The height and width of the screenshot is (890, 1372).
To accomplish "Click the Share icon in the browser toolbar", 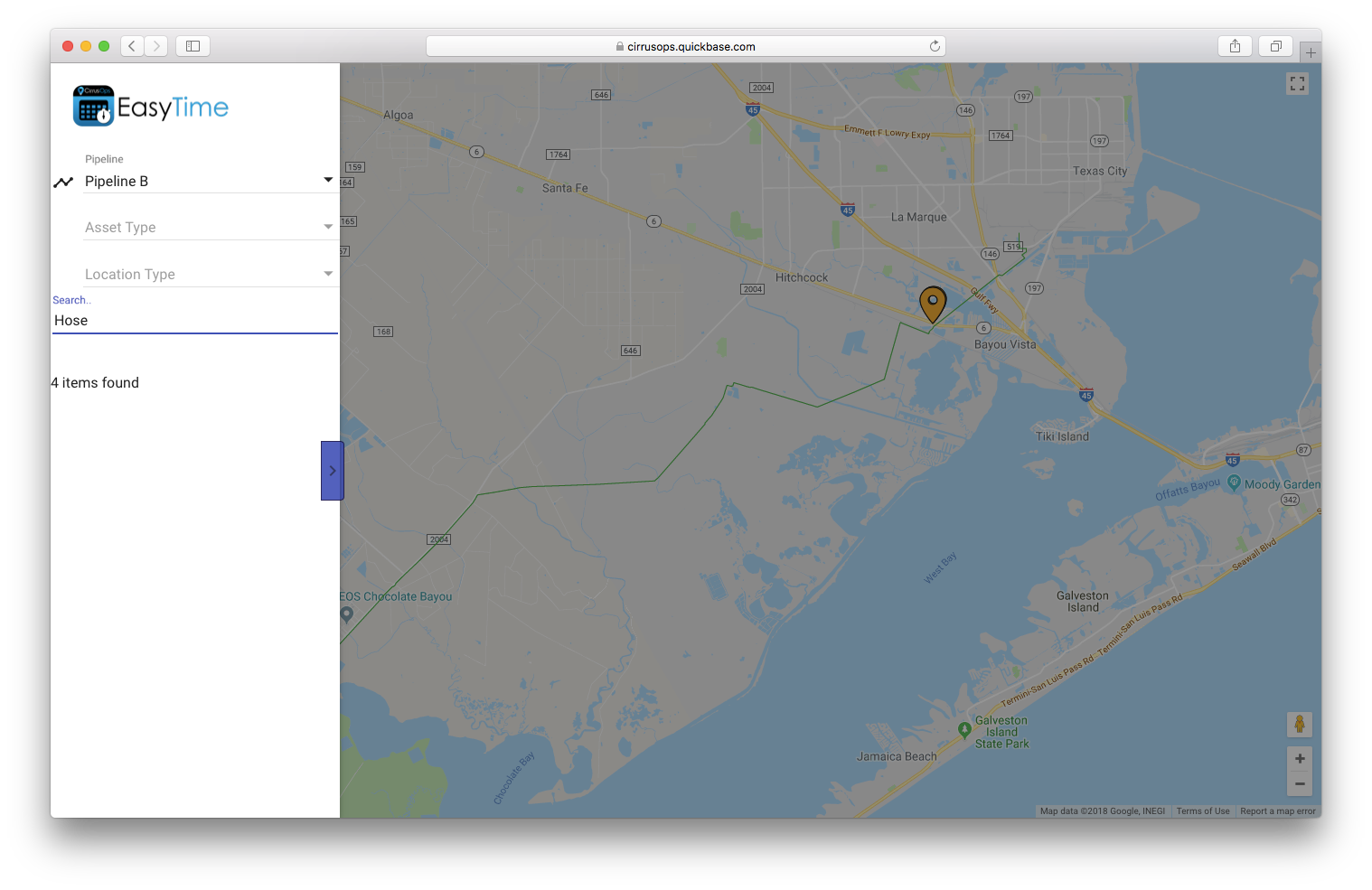I will point(1235,45).
